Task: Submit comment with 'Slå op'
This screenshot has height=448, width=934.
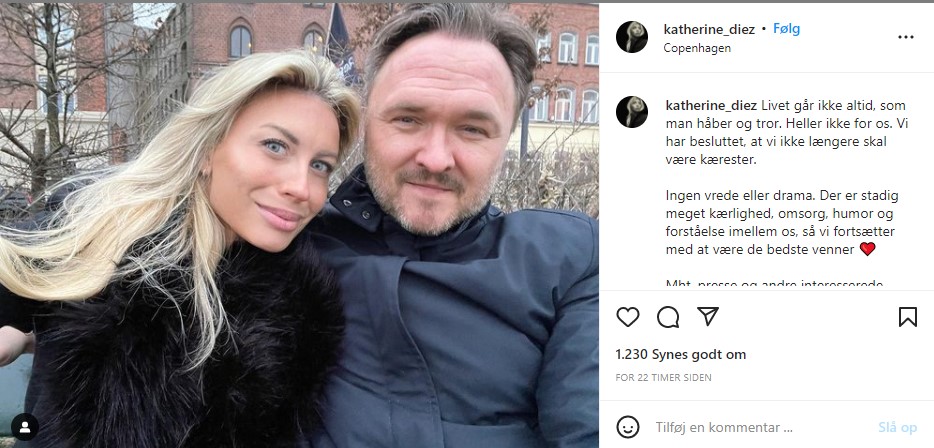Action: (x=897, y=427)
